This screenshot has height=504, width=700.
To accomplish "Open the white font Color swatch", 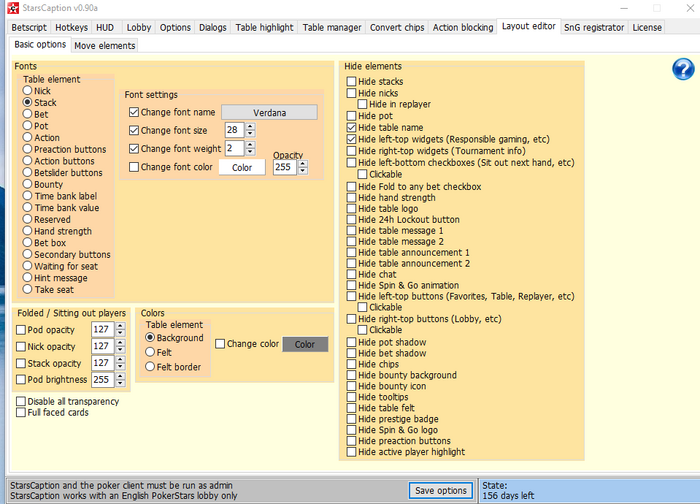I will [x=242, y=167].
